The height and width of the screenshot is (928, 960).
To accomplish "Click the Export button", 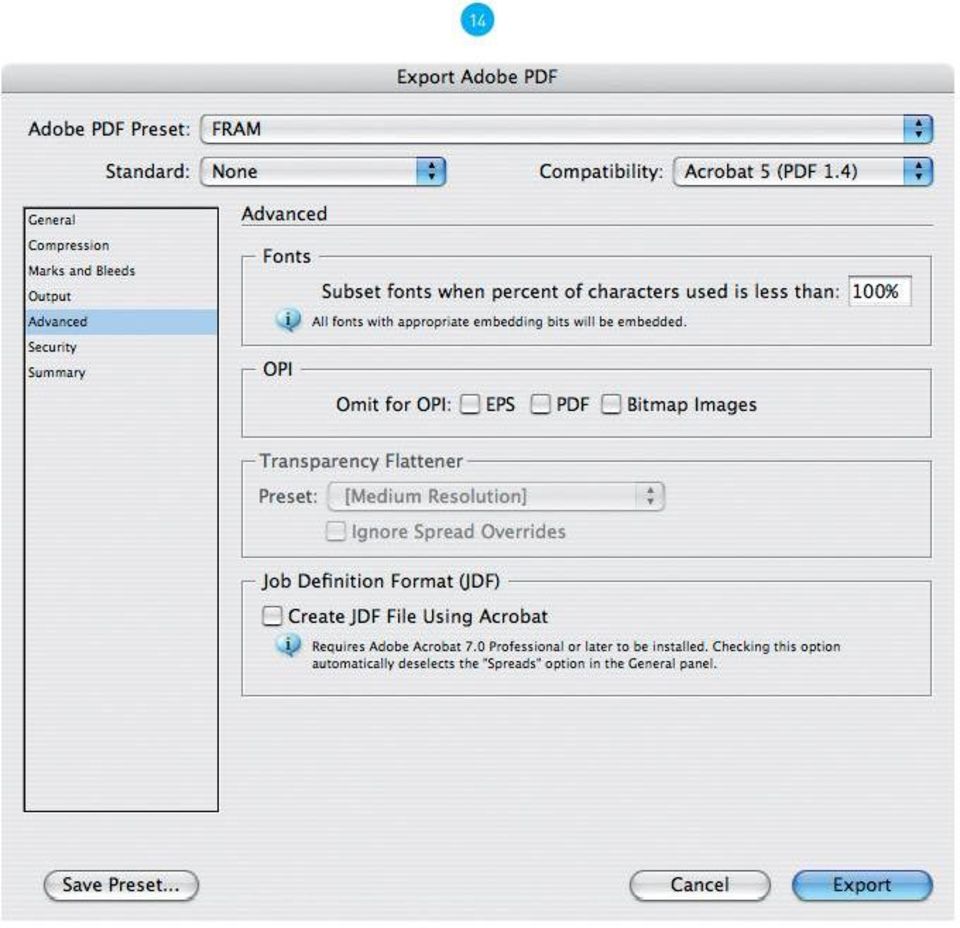I will (x=862, y=885).
